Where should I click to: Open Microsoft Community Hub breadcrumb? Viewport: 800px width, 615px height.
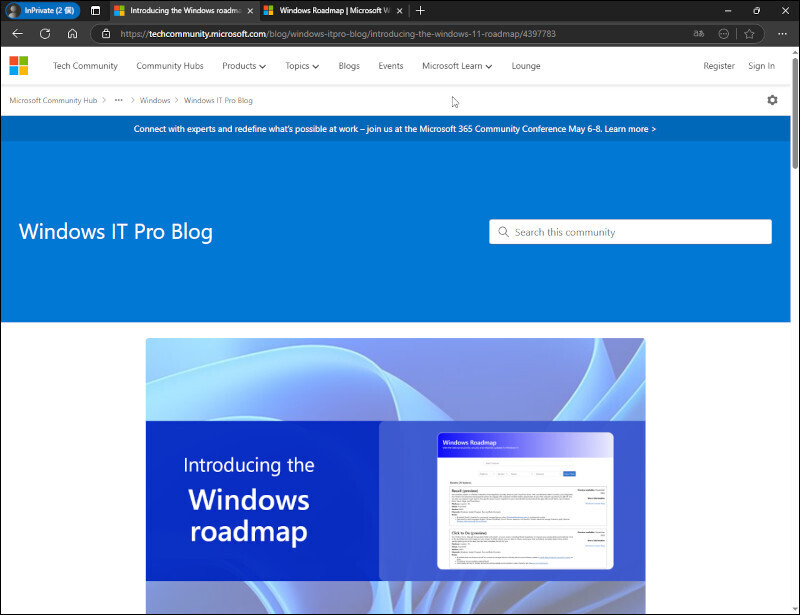coord(53,100)
